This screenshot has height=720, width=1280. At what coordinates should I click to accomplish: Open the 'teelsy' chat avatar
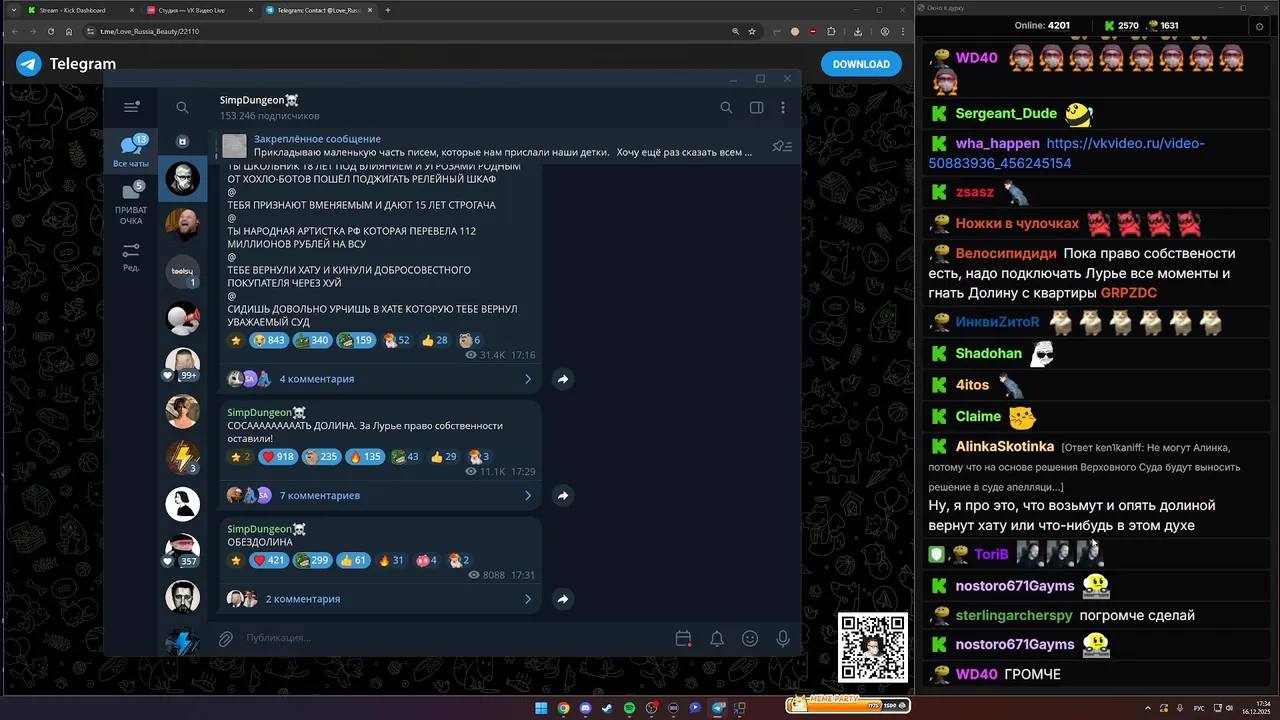pos(183,271)
